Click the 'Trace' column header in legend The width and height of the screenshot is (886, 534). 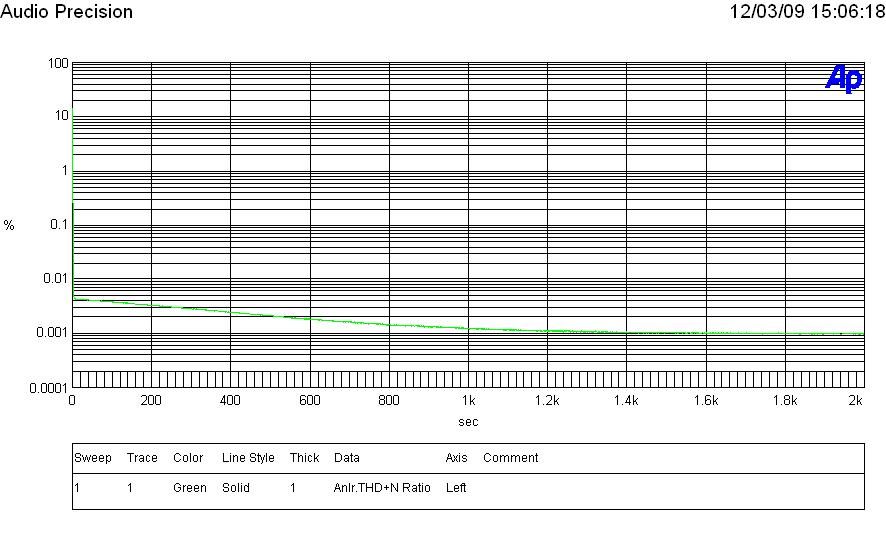pos(142,458)
